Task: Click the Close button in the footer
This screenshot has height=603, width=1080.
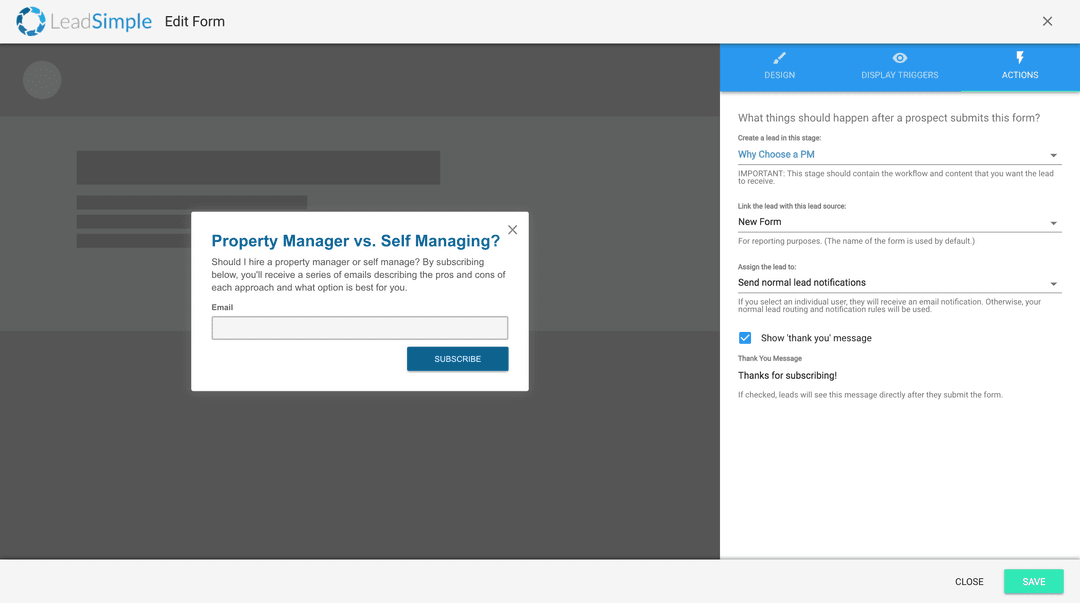Action: click(969, 582)
